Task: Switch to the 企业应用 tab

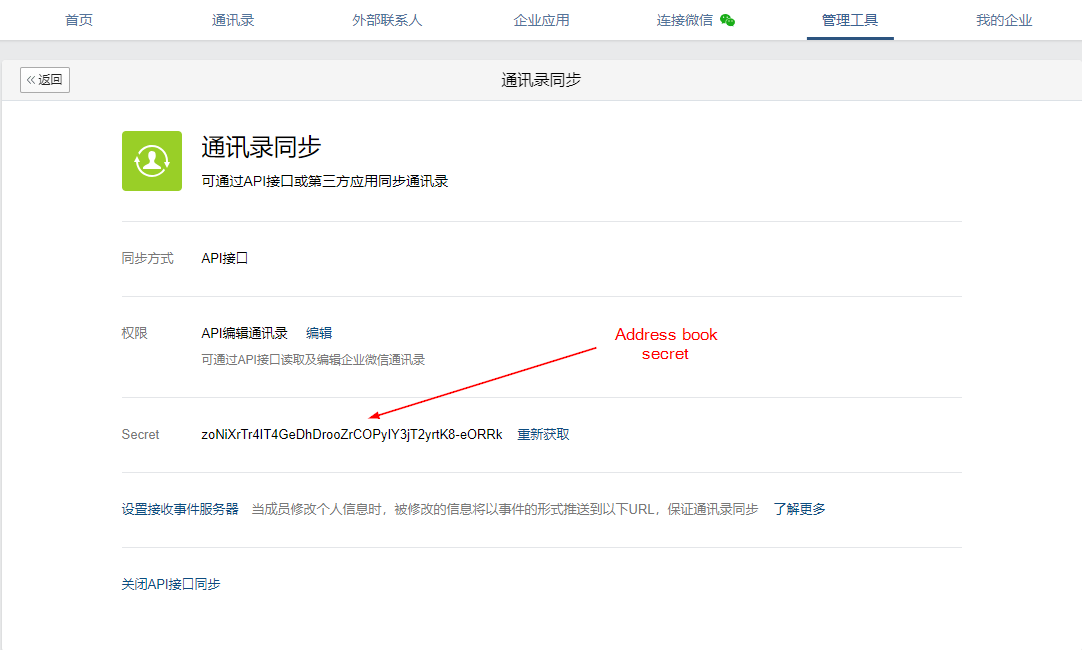Action: pyautogui.click(x=541, y=19)
